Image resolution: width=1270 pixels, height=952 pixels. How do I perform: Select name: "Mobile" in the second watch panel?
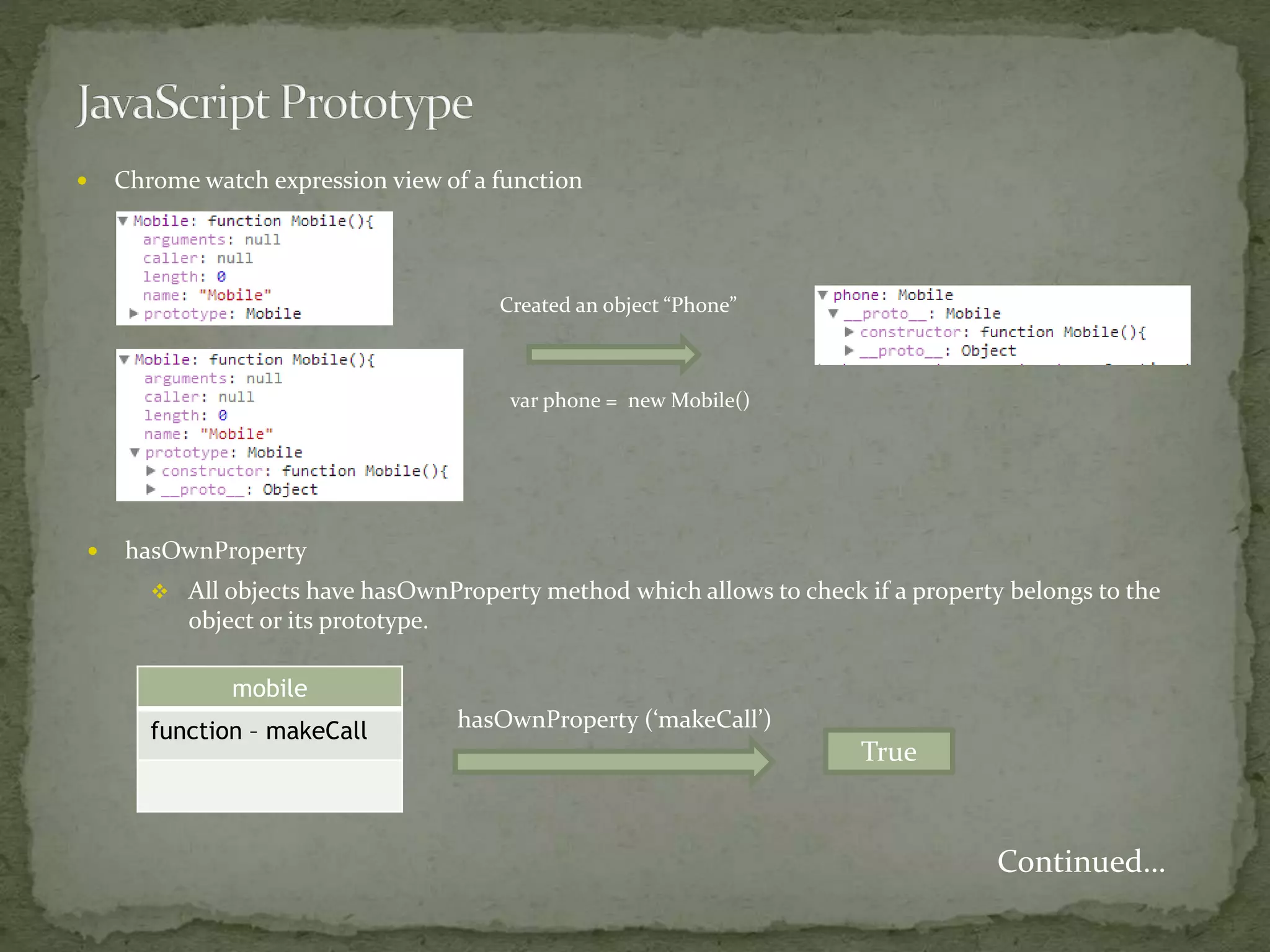click(x=208, y=434)
